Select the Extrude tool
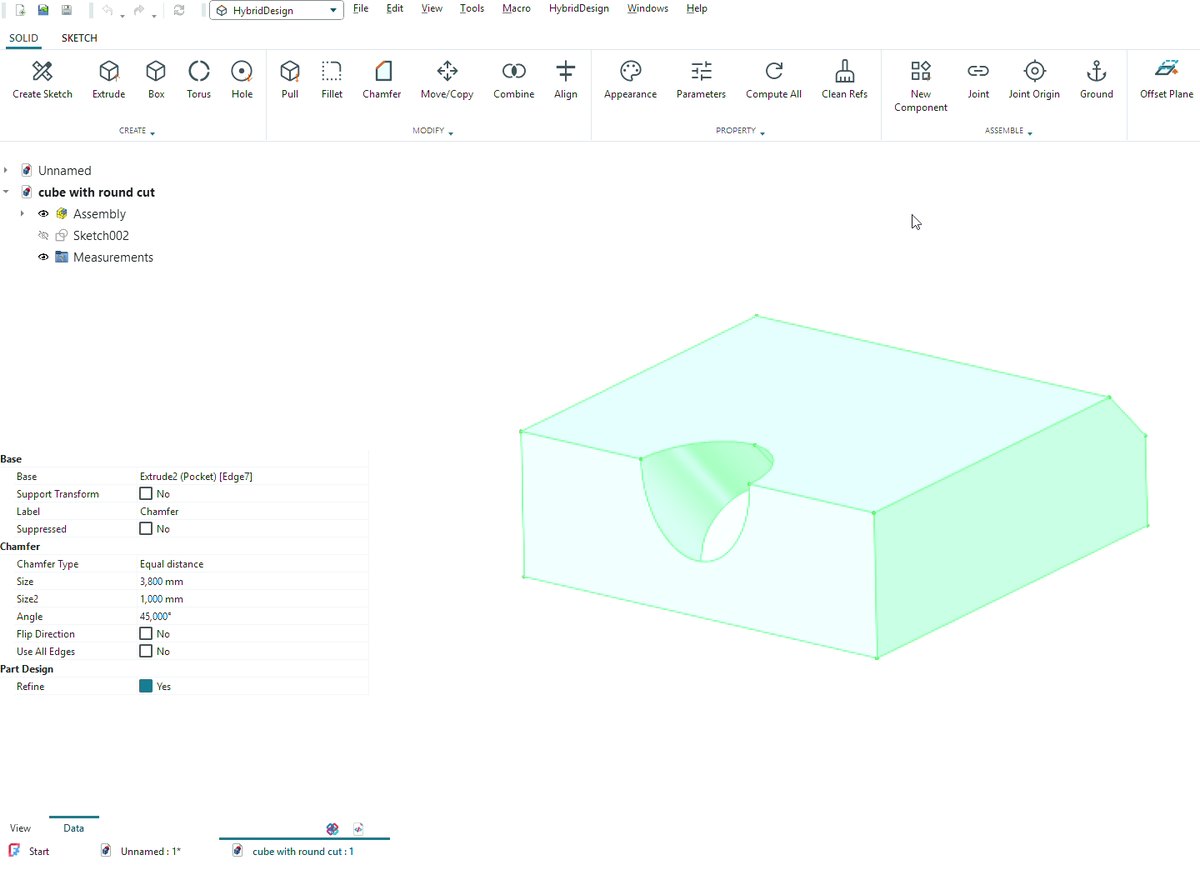Image resolution: width=1200 pixels, height=895 pixels. pyautogui.click(x=109, y=80)
